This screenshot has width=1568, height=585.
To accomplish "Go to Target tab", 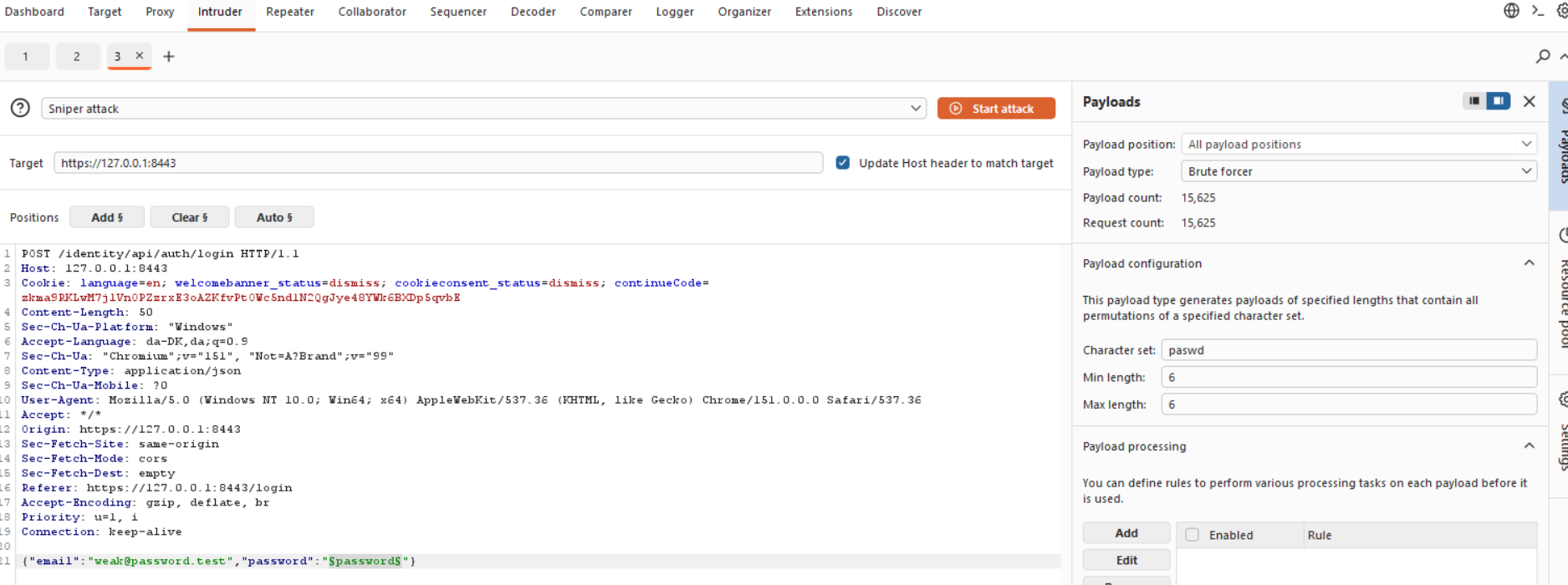I will (105, 12).
